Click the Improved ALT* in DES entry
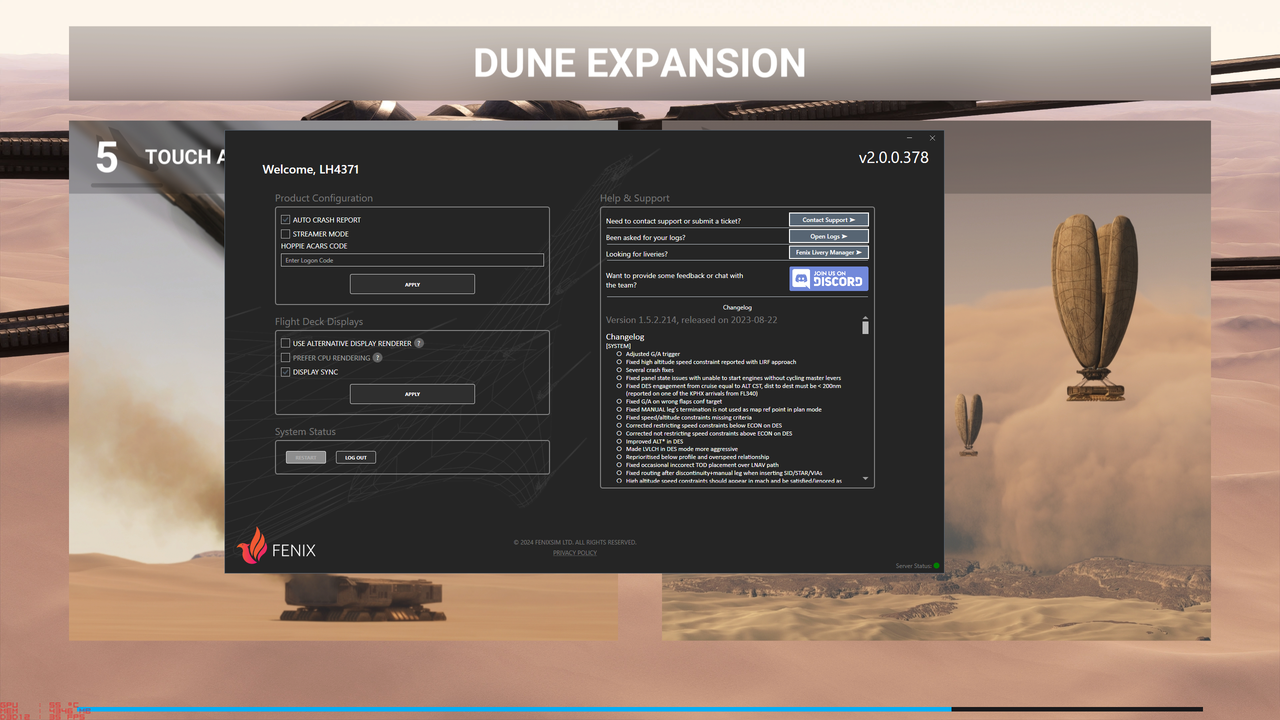Viewport: 1280px width, 720px height. [x=655, y=441]
